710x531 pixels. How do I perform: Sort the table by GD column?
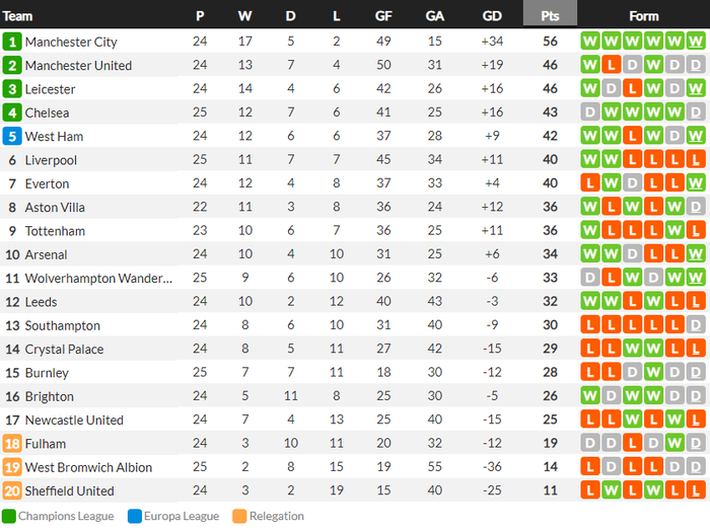pyautogui.click(x=492, y=16)
